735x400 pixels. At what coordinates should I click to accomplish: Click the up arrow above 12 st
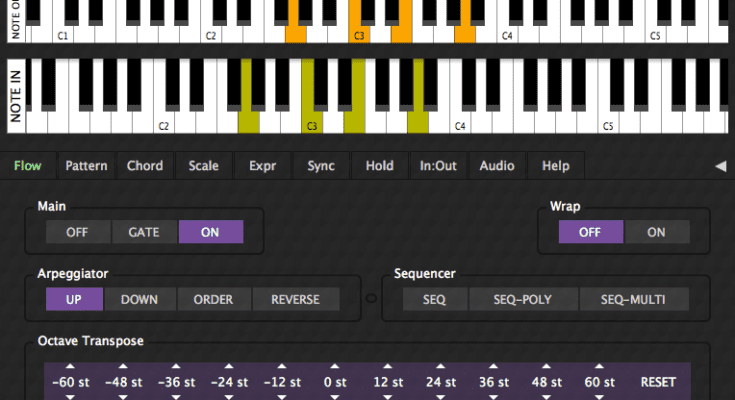click(x=388, y=366)
